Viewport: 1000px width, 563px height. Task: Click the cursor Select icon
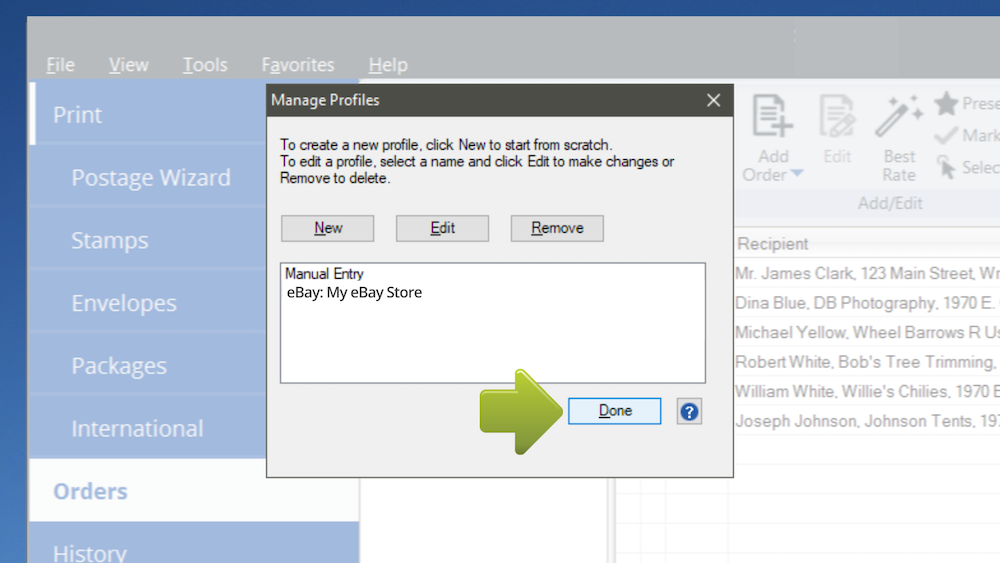[x=946, y=167]
